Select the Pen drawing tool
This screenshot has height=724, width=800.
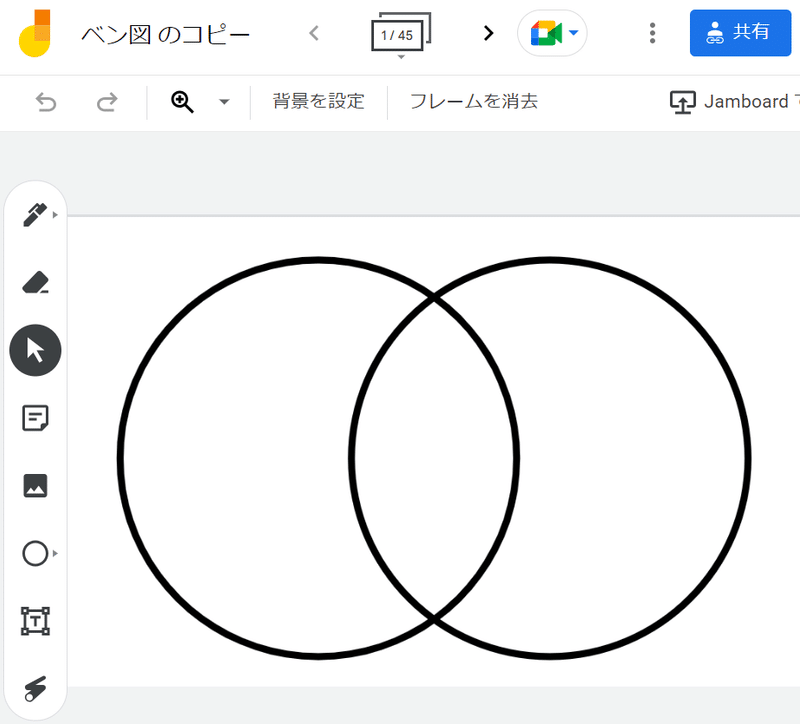(x=34, y=216)
